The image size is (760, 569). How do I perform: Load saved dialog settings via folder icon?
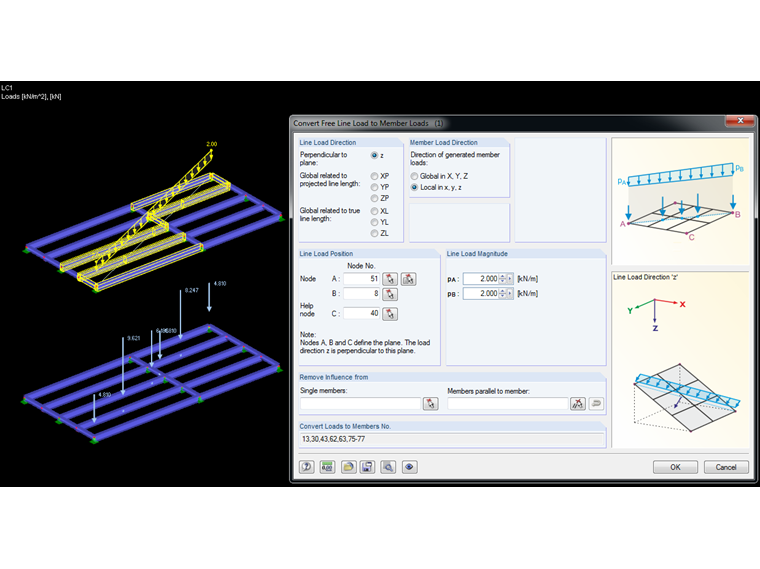[348, 467]
